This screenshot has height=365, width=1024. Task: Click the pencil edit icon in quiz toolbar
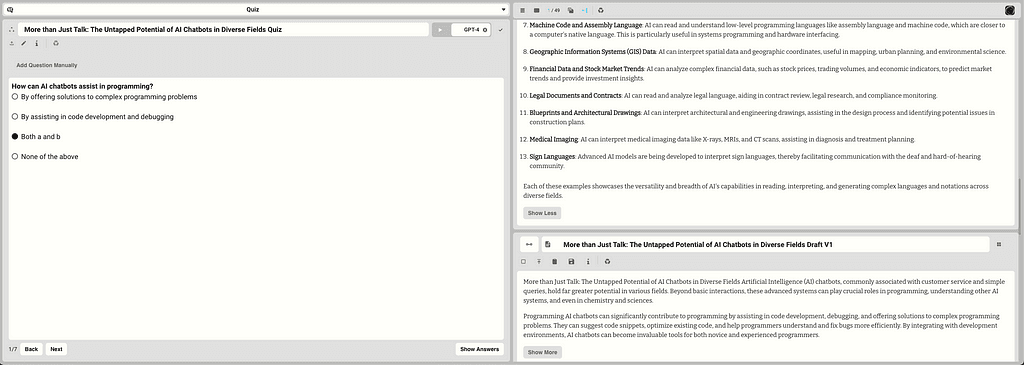[24, 44]
